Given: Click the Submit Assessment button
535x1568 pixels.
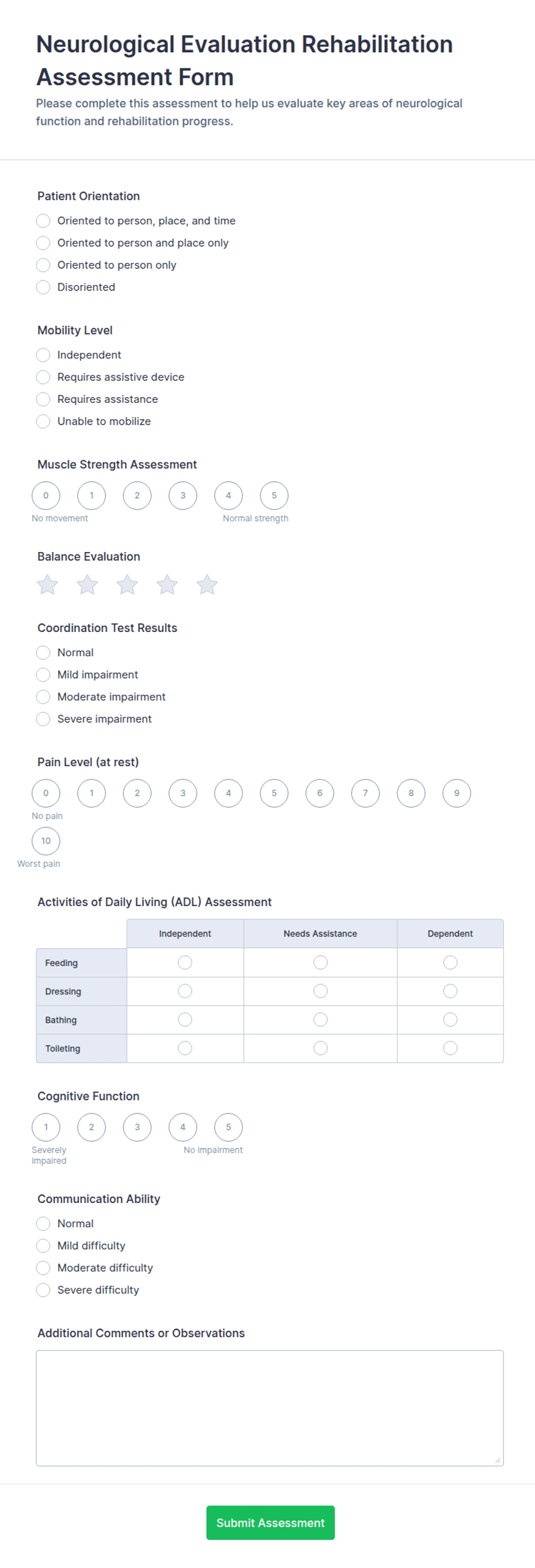Looking at the screenshot, I should coord(270,1523).
